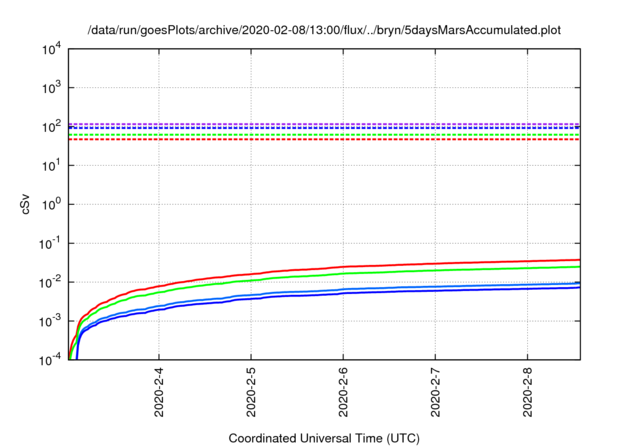Click the 10^-2 y-axis tick label
This screenshot has height=448, width=640.
tap(50, 282)
